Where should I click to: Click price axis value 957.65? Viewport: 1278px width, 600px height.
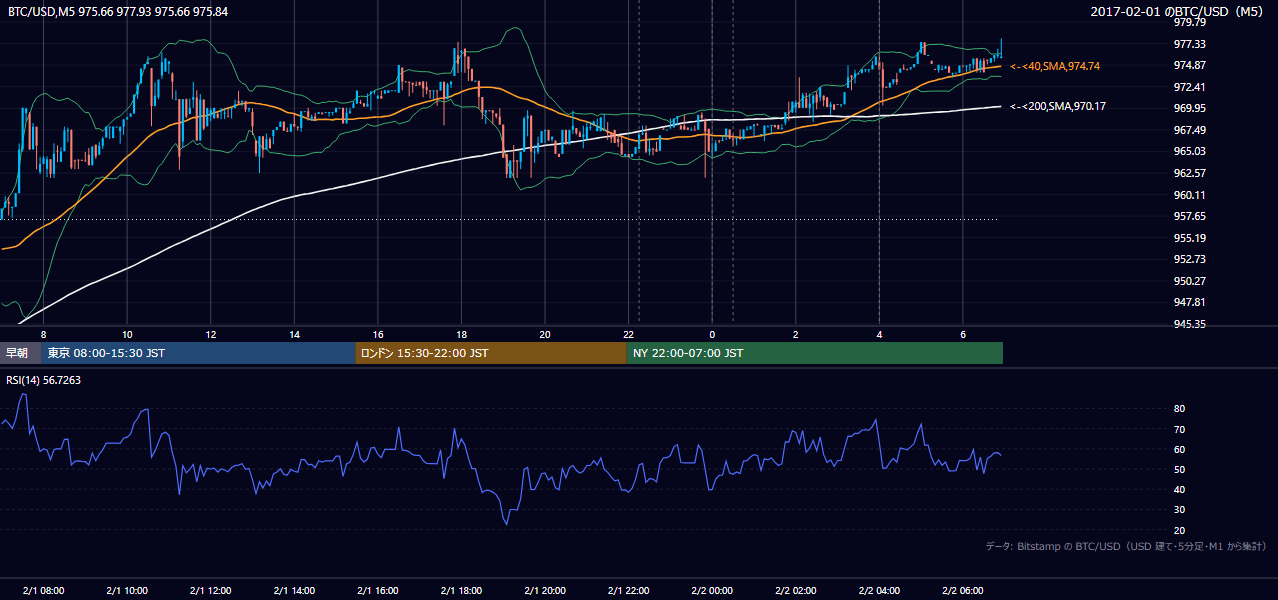[x=1189, y=216]
